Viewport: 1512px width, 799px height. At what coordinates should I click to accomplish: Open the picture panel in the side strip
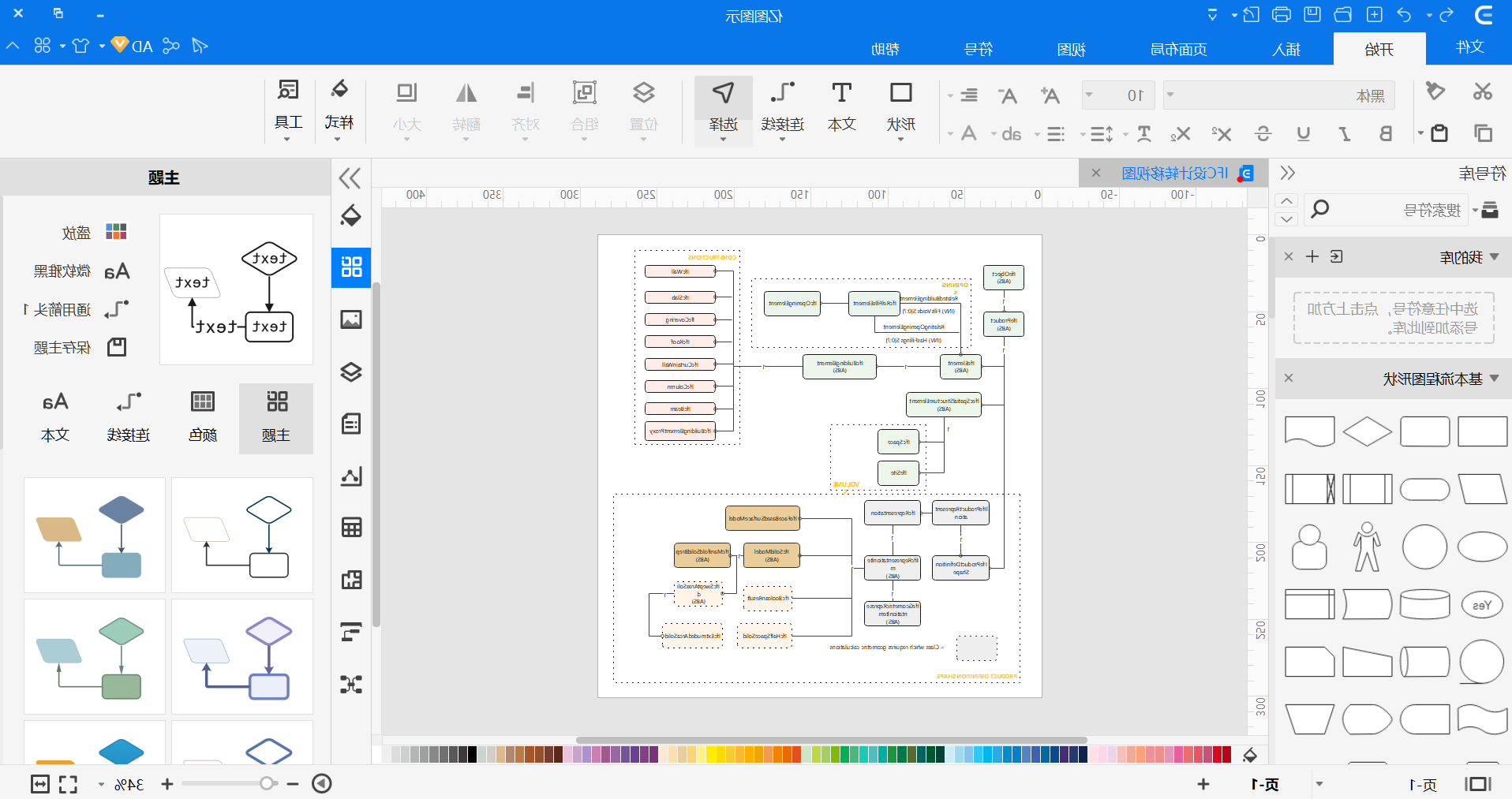351,319
